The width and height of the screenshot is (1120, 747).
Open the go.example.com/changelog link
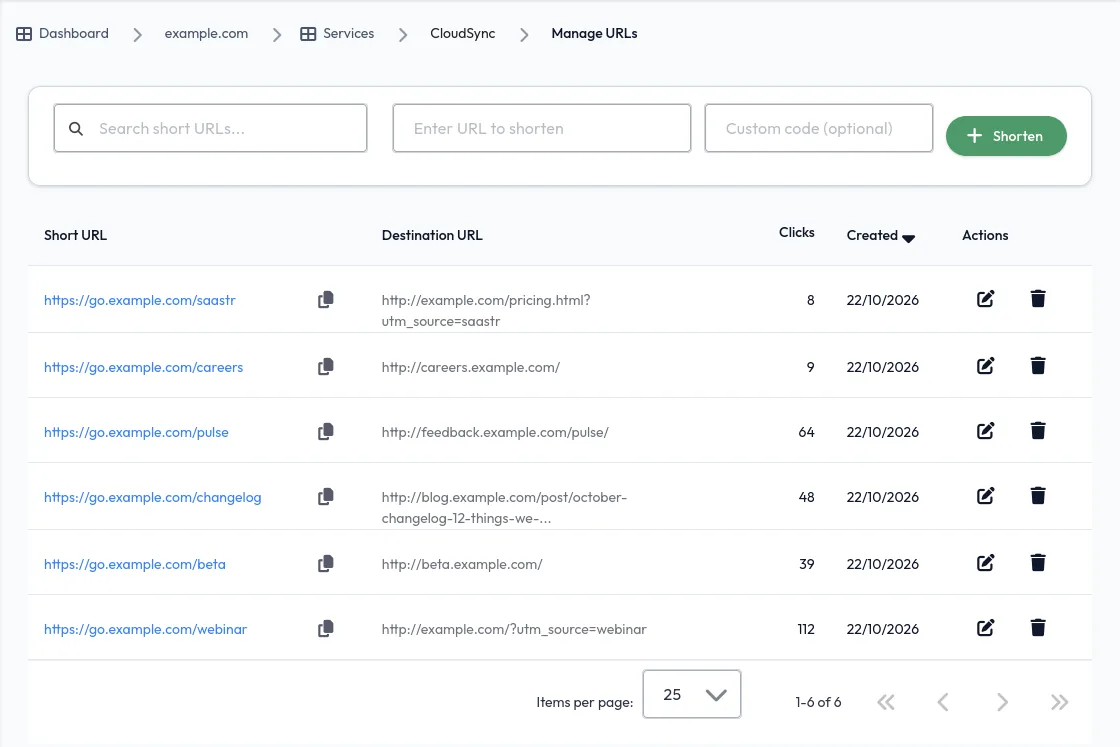pos(152,497)
